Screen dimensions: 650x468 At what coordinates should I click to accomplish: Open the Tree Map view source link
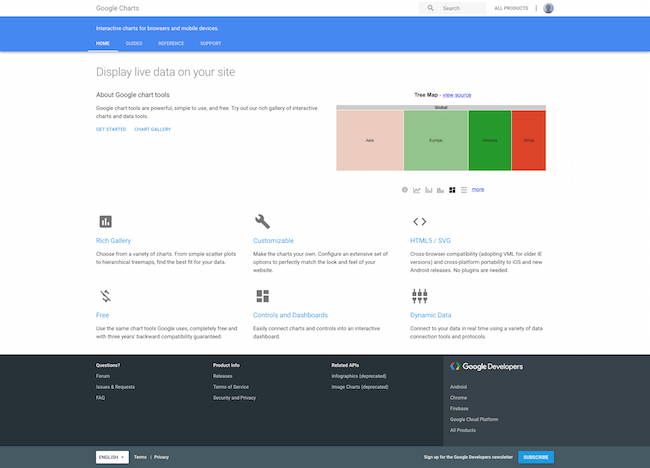pyautogui.click(x=457, y=95)
